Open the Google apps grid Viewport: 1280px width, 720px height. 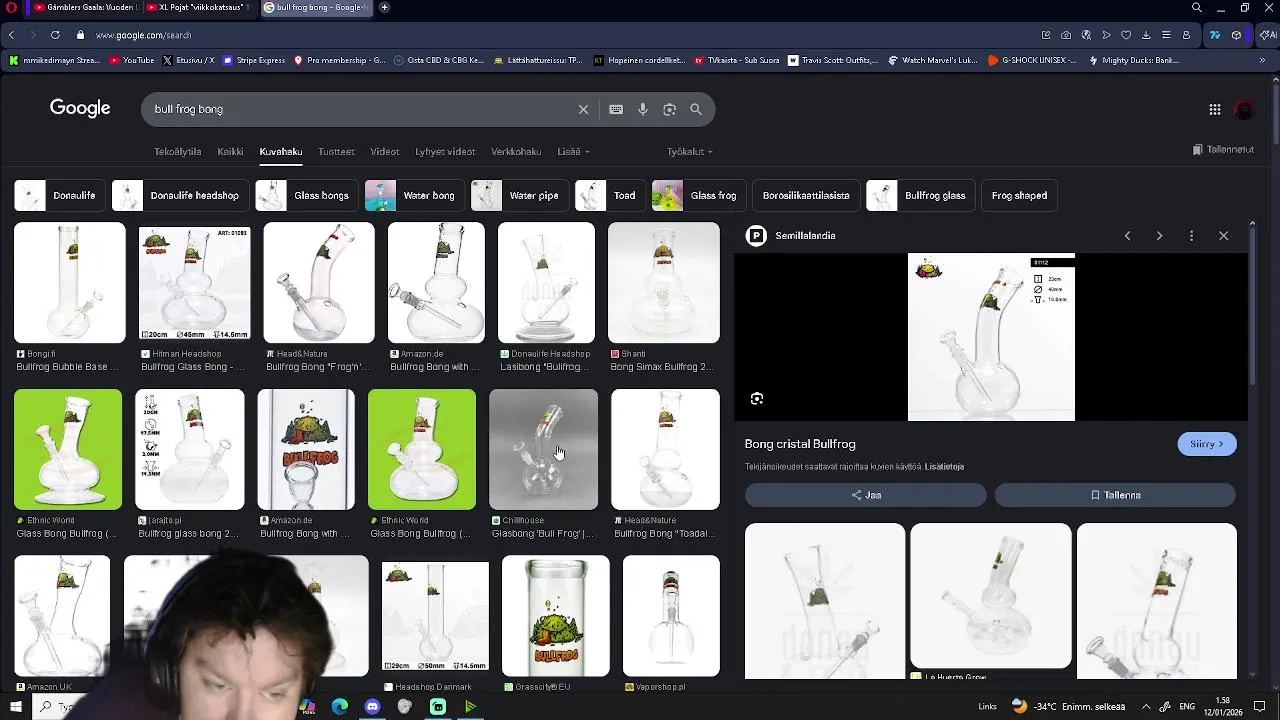coord(1215,109)
